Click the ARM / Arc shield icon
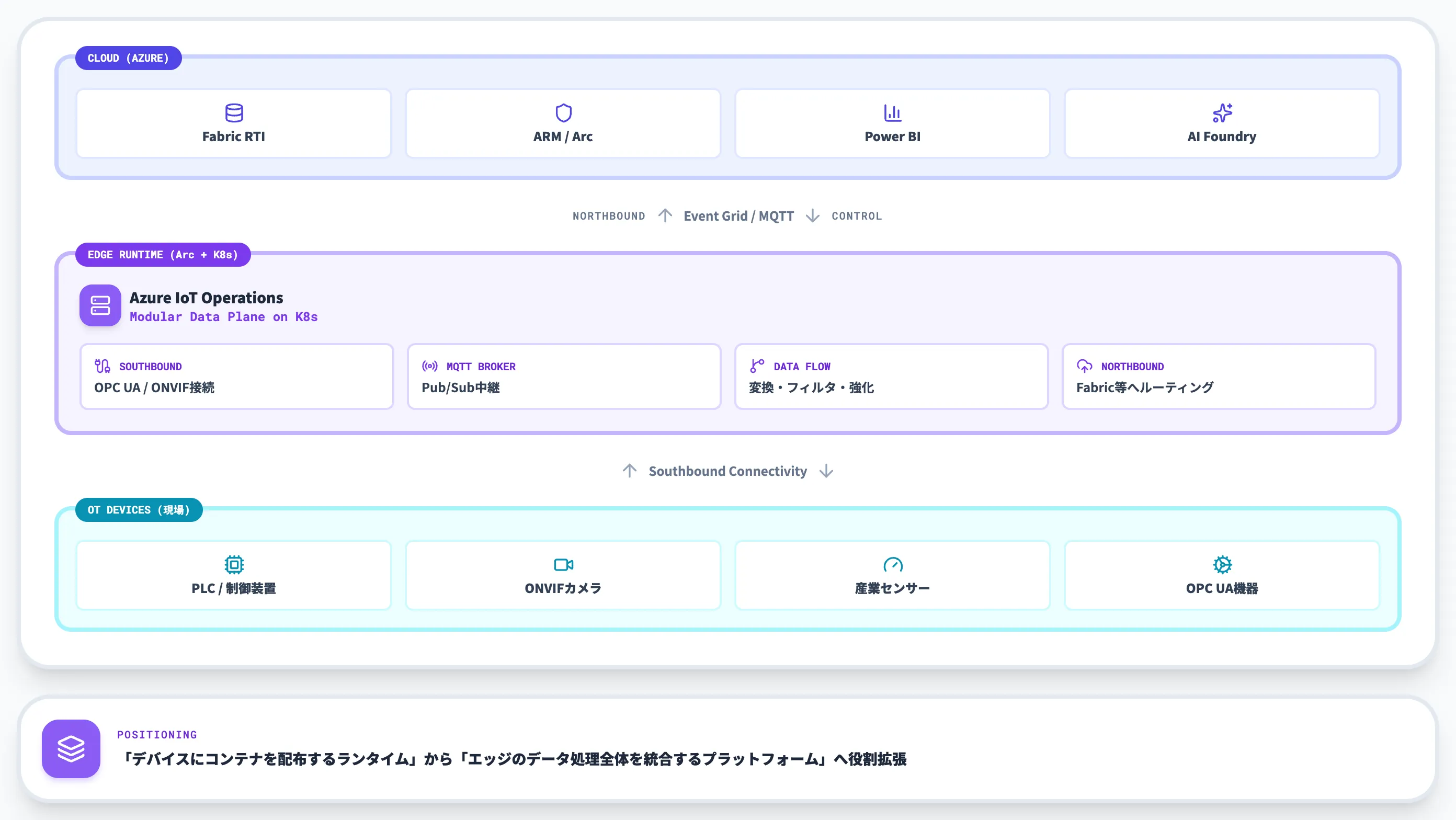1456x820 pixels. pyautogui.click(x=564, y=113)
